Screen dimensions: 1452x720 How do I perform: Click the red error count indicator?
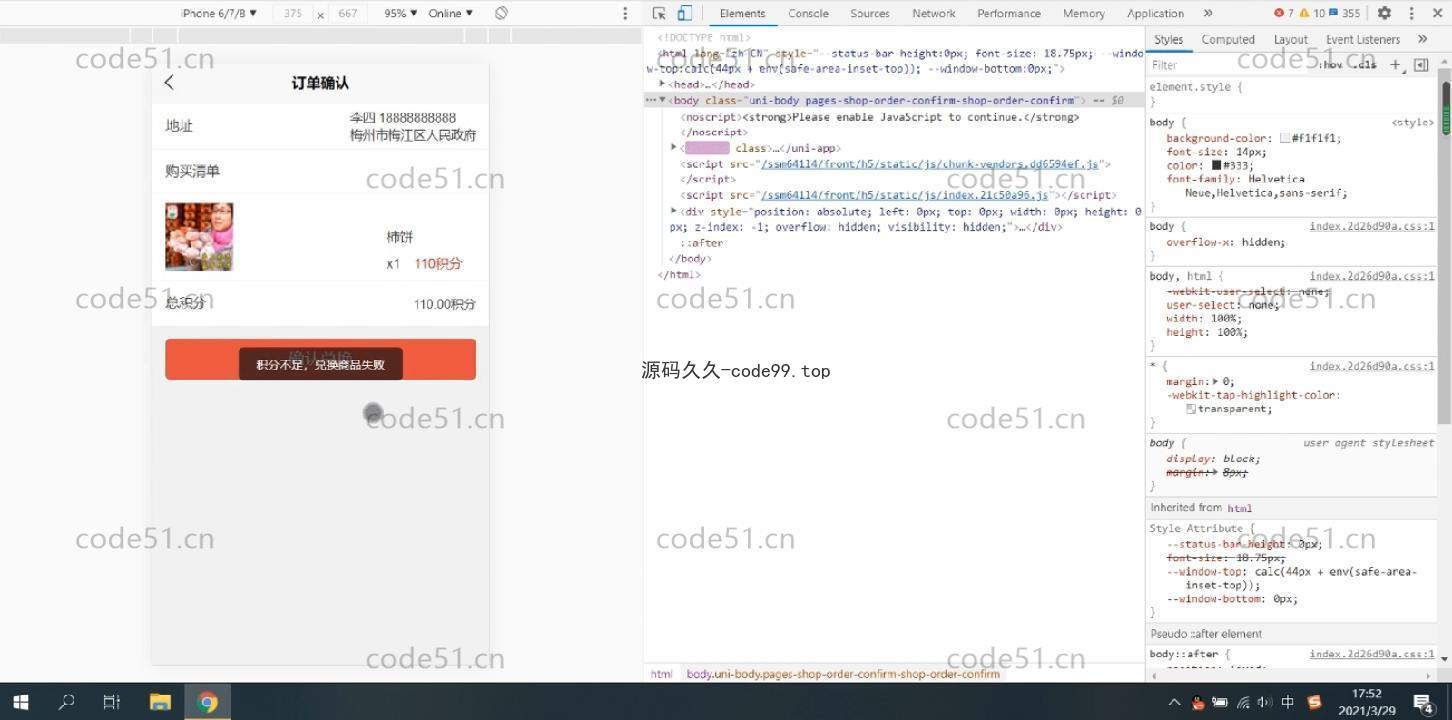1283,13
